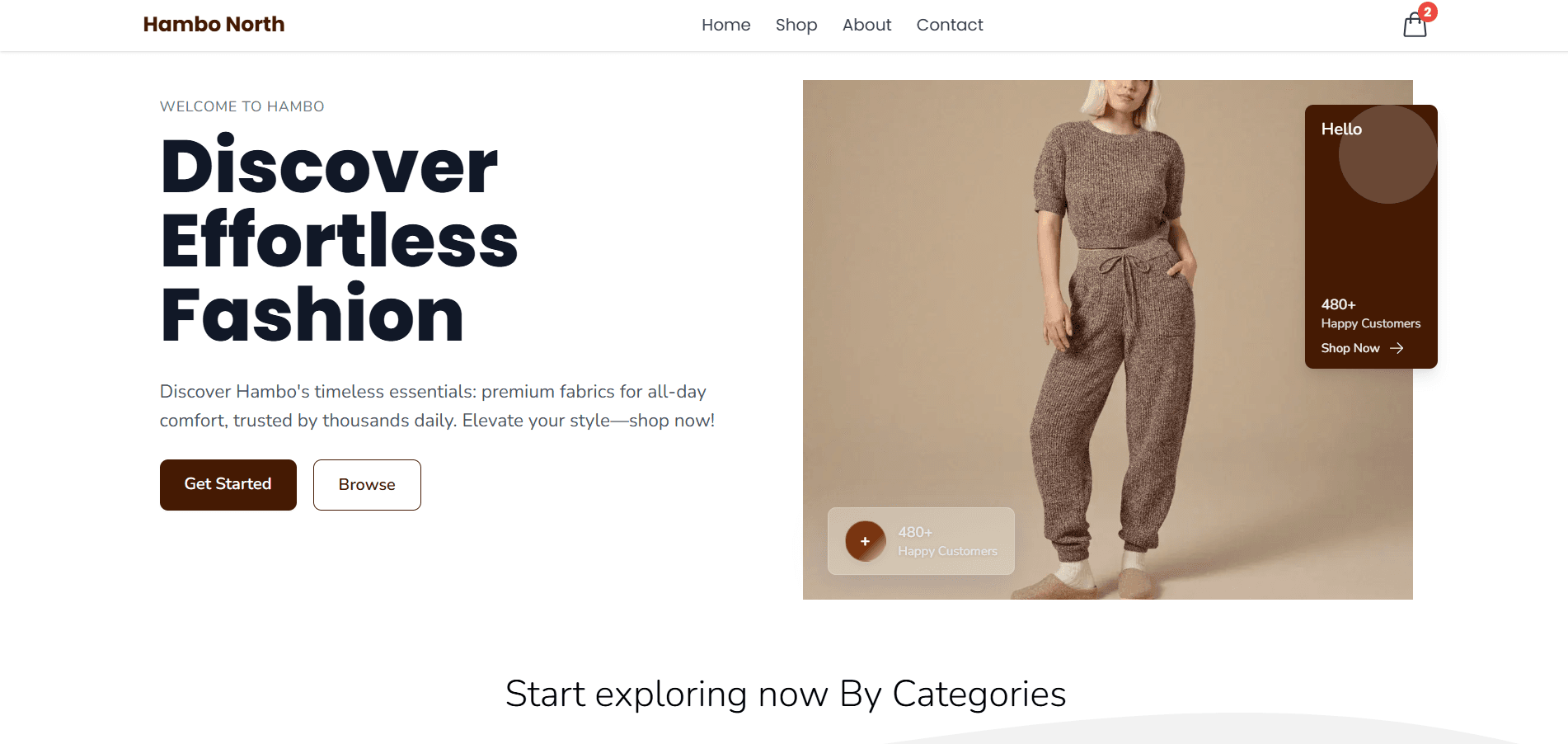The width and height of the screenshot is (1568, 744).
Task: Click the arrow next to Shop Now
Action: 1397,348
